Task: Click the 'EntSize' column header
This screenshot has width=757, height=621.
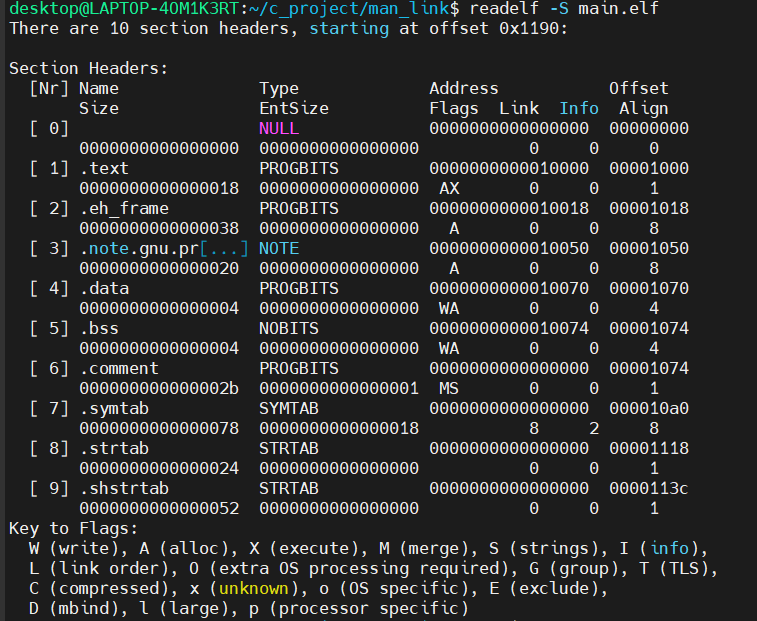Action: 294,108
